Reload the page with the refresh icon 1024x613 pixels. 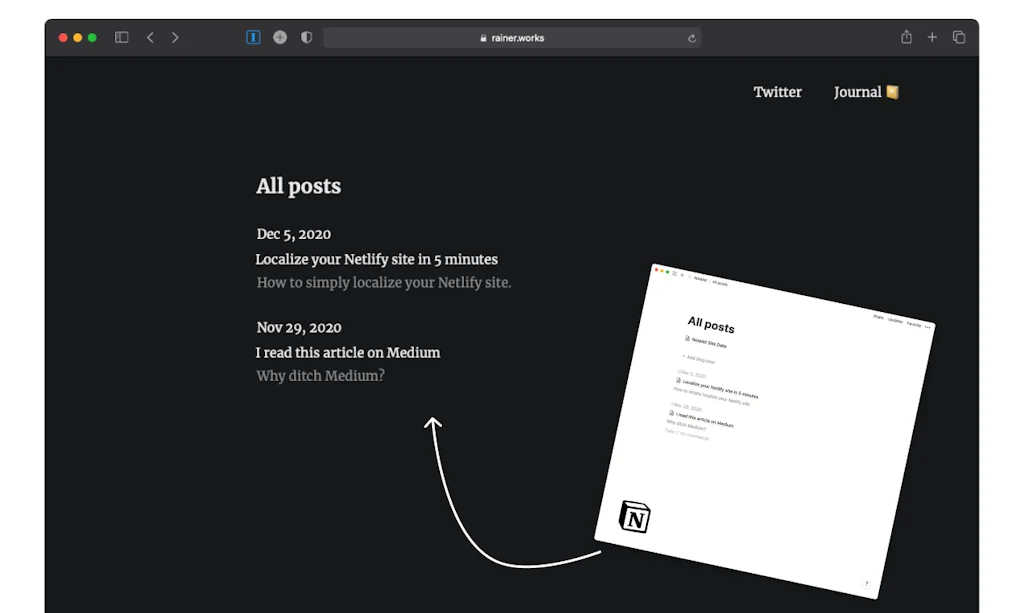691,38
